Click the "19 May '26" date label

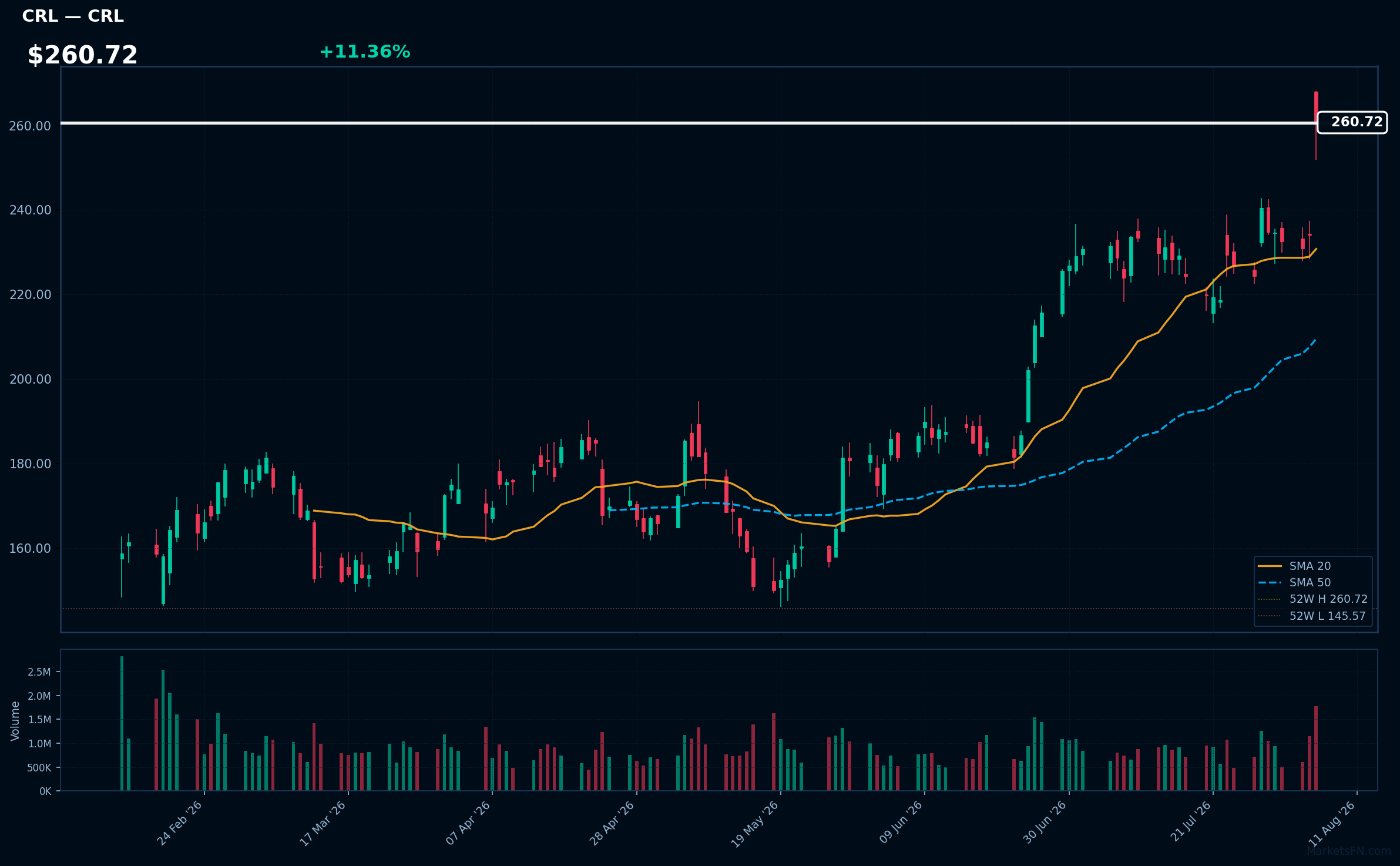click(754, 824)
